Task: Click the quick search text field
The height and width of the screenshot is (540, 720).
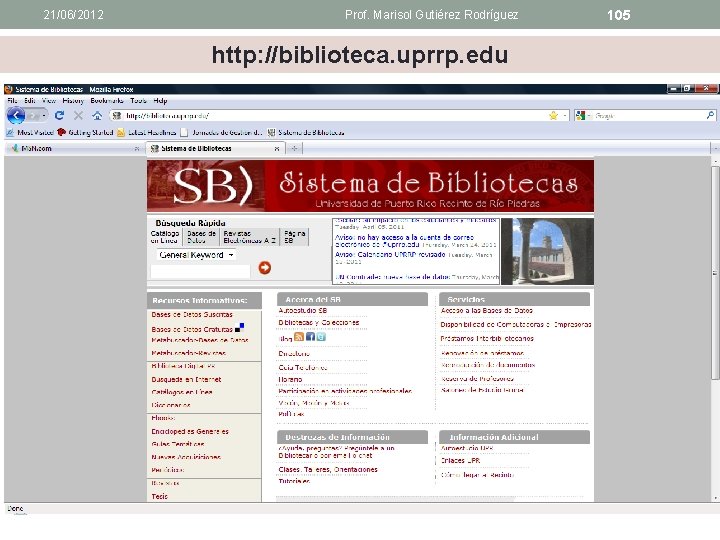Action: point(200,271)
